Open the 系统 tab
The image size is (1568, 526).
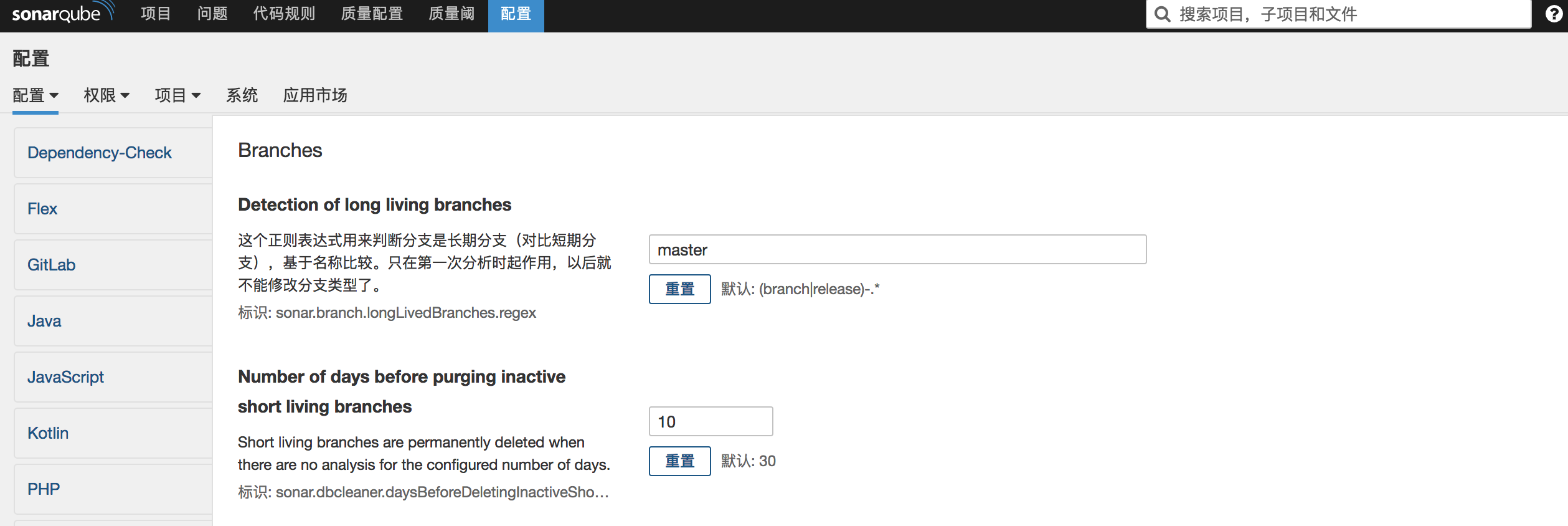tap(242, 95)
